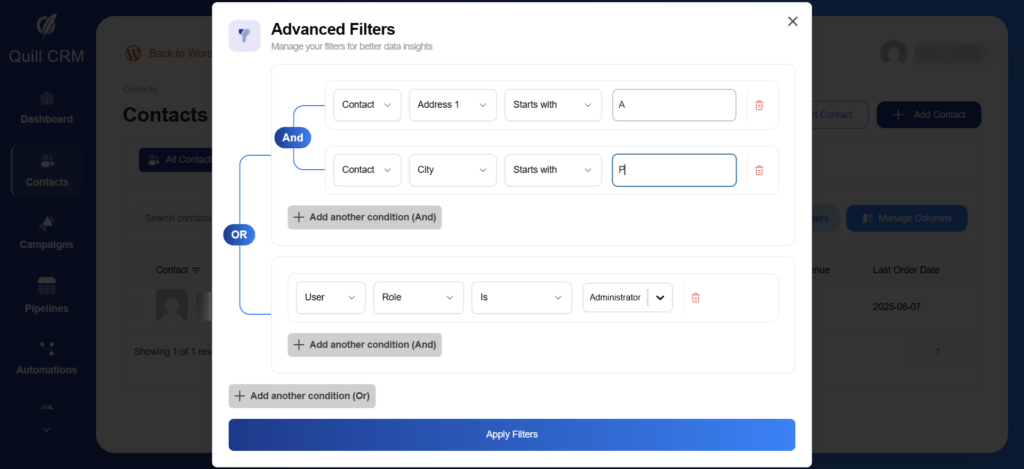Open the Role property dropdown
Screen dimensions: 1024x469
point(418,297)
